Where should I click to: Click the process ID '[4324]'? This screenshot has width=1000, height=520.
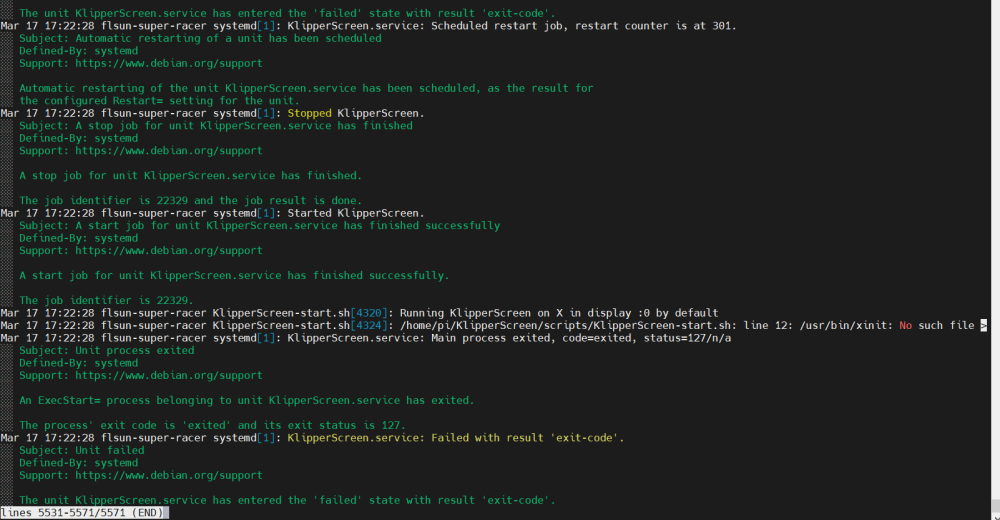369,325
